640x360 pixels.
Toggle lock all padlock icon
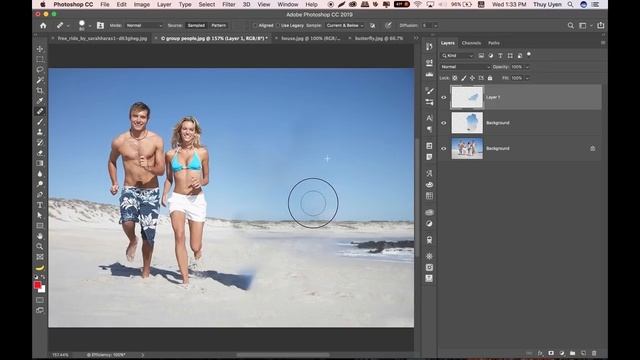pyautogui.click(x=490, y=78)
